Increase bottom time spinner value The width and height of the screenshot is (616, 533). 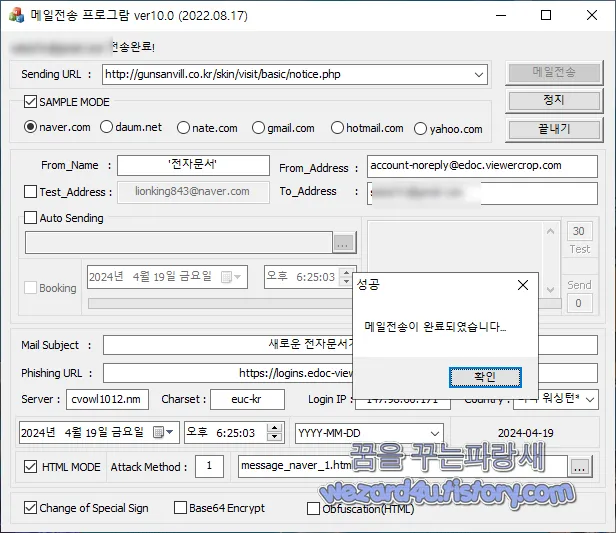point(275,428)
